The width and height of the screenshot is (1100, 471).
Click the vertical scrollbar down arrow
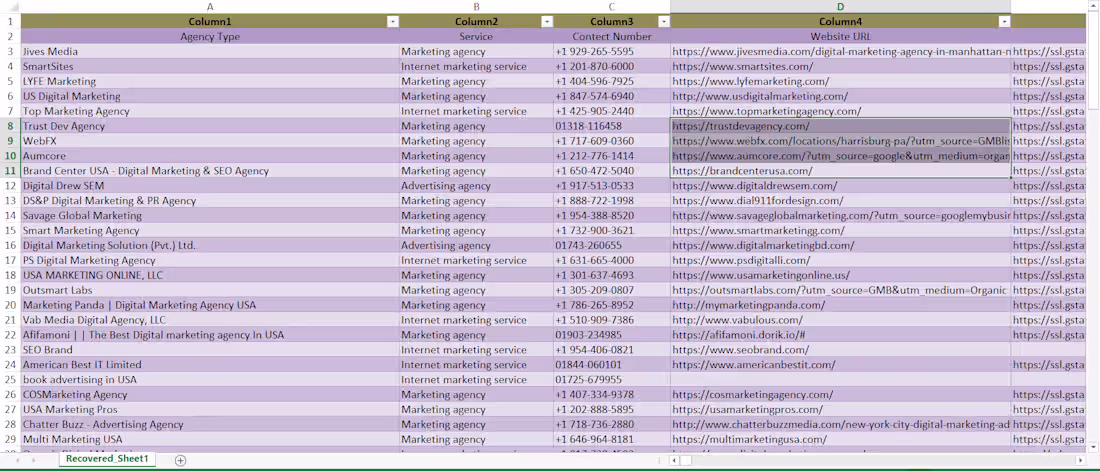1093,446
